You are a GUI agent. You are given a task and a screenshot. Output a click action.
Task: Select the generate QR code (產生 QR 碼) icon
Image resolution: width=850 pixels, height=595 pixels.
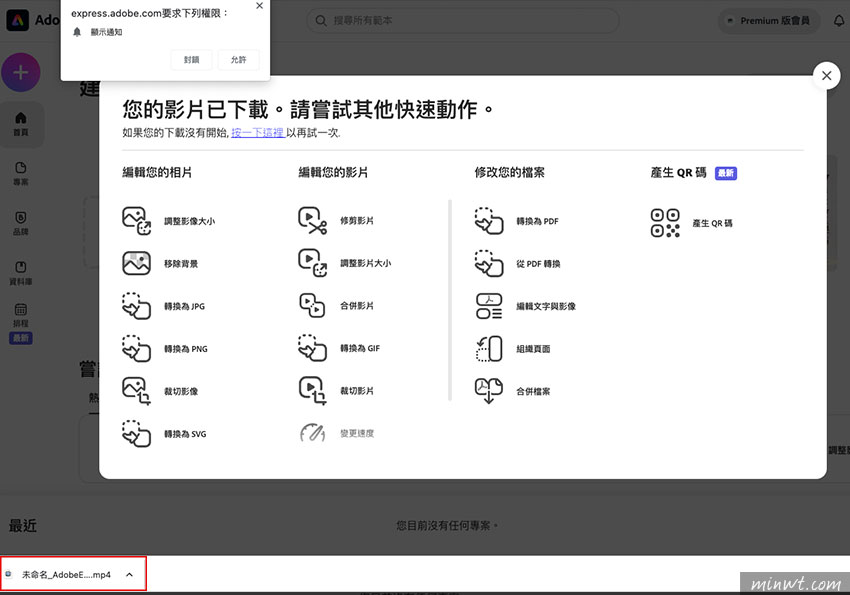[665, 223]
